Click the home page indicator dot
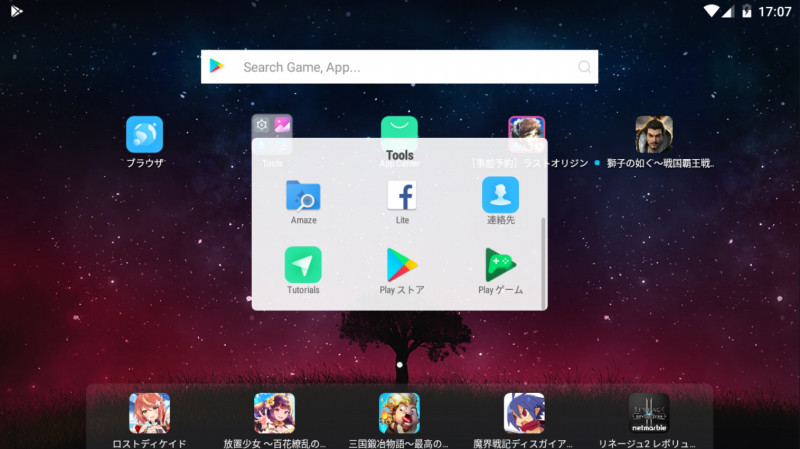This screenshot has height=449, width=800. [399, 365]
